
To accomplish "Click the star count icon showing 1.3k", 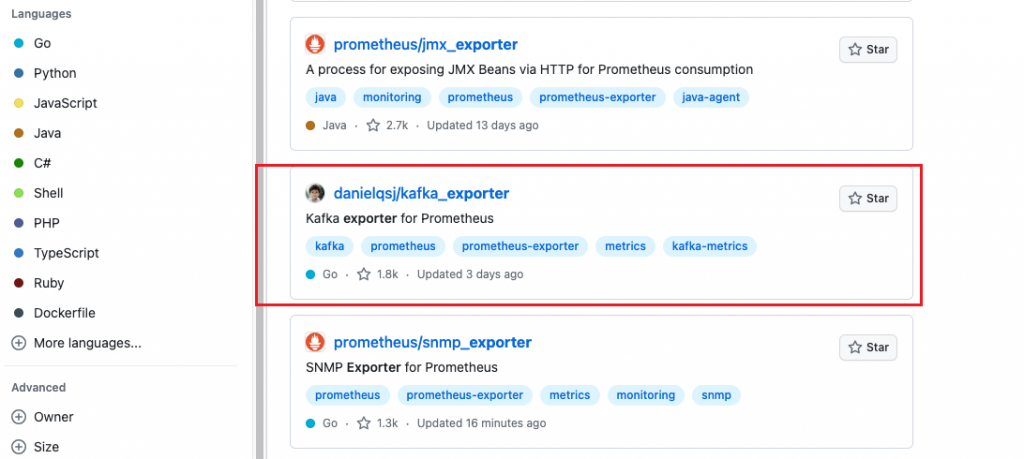I will pos(364,423).
